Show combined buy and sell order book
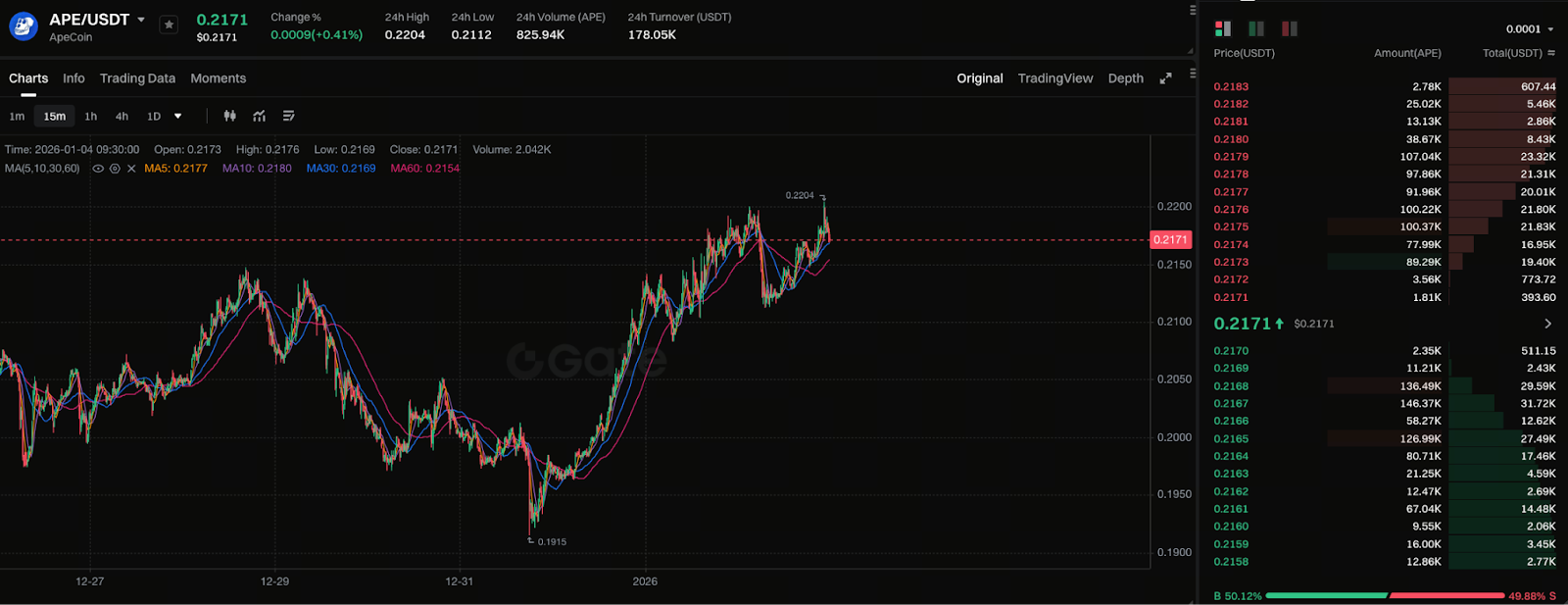 (1222, 28)
